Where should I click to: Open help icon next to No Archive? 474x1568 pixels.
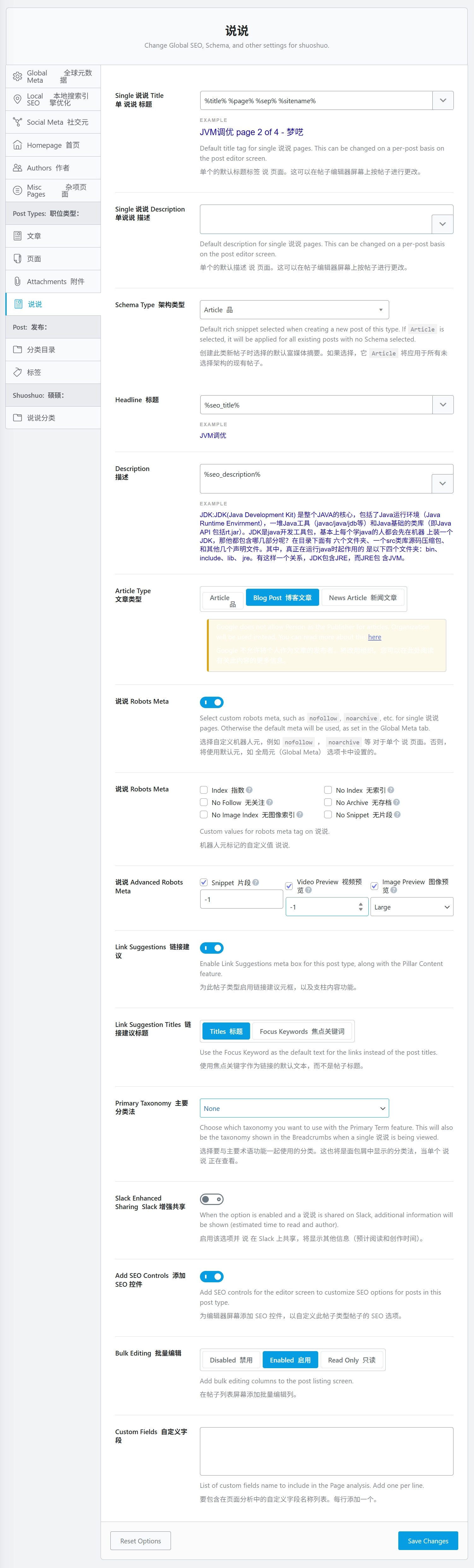point(397,802)
